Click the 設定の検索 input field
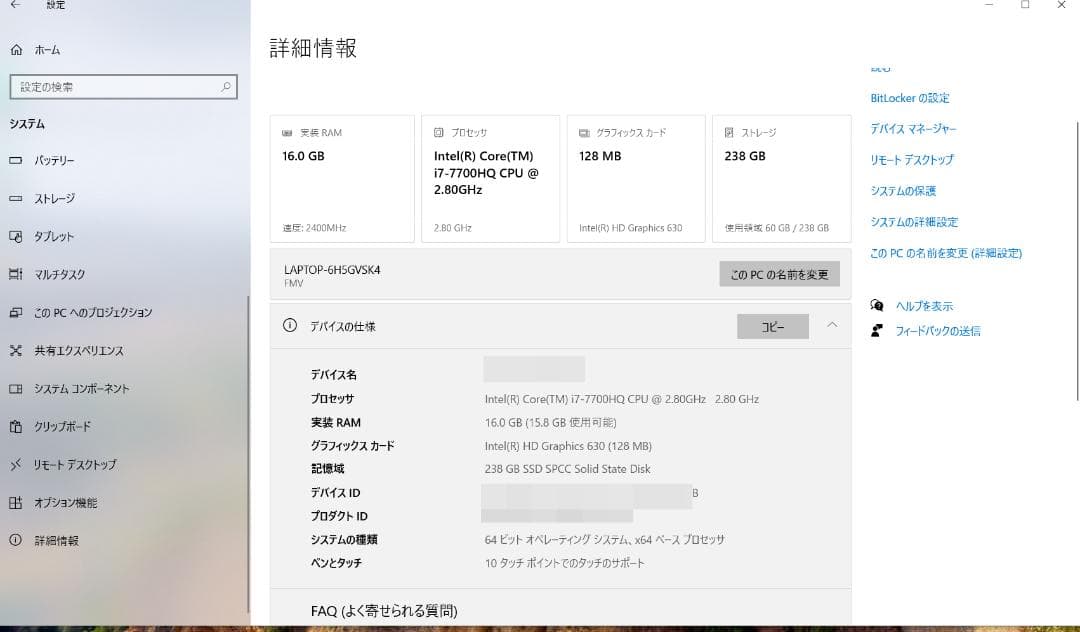Image resolution: width=1080 pixels, height=632 pixels. click(x=123, y=87)
